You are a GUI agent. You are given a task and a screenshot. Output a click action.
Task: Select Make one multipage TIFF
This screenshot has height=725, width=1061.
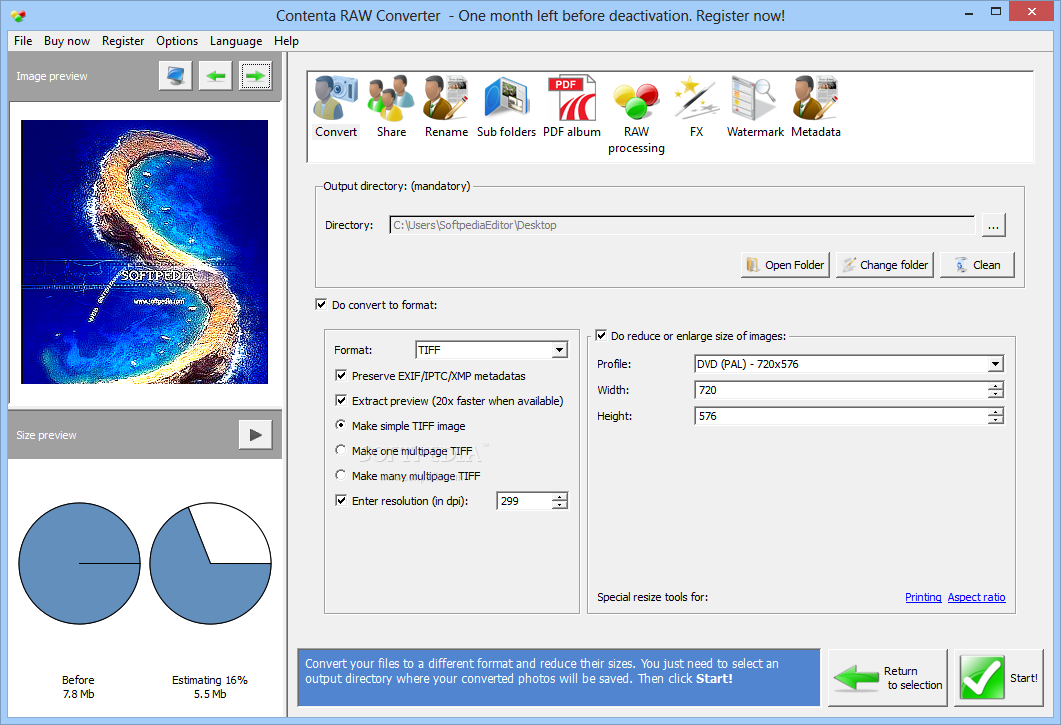pos(341,450)
